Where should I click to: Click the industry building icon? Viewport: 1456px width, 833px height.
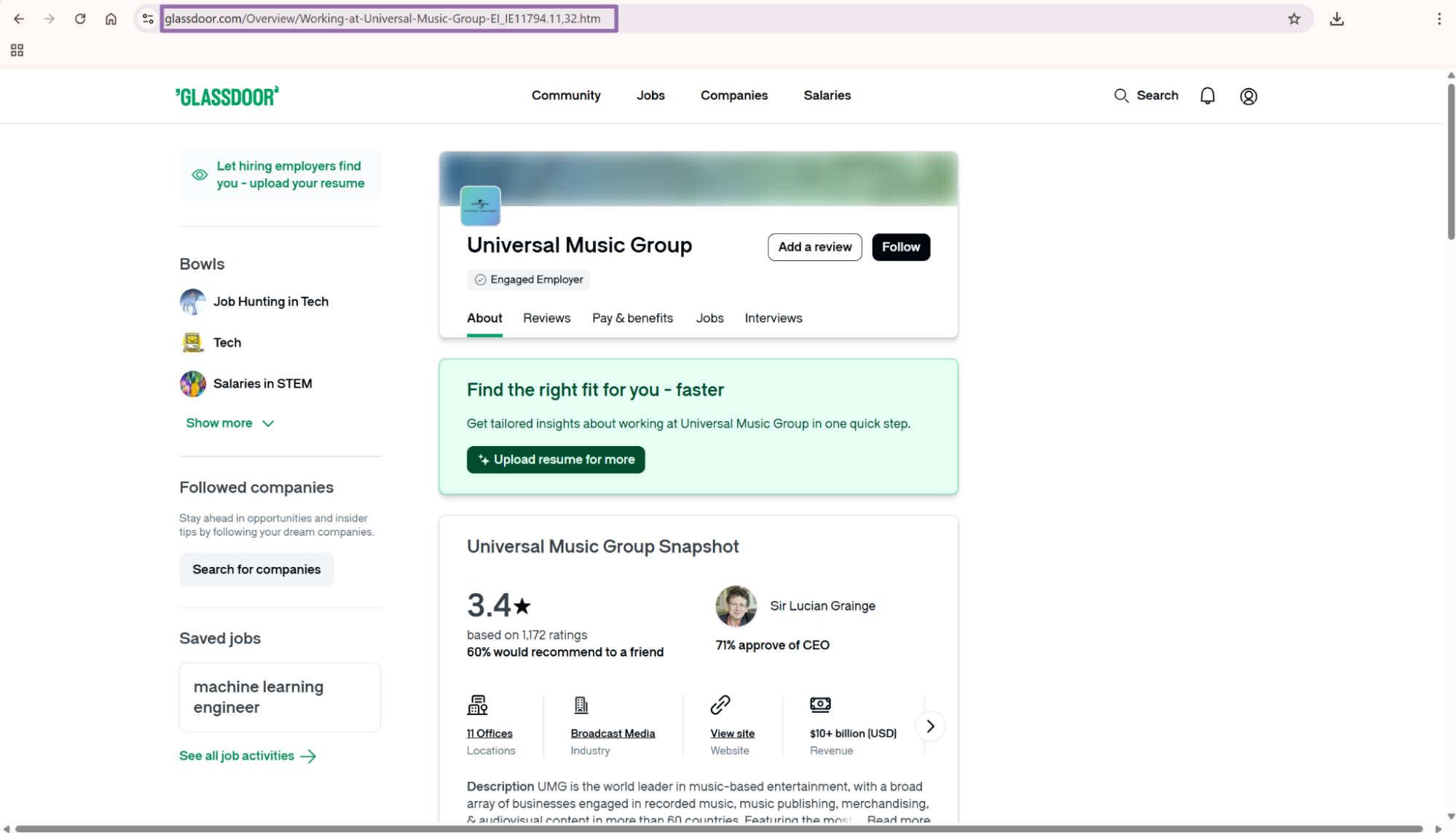click(581, 705)
